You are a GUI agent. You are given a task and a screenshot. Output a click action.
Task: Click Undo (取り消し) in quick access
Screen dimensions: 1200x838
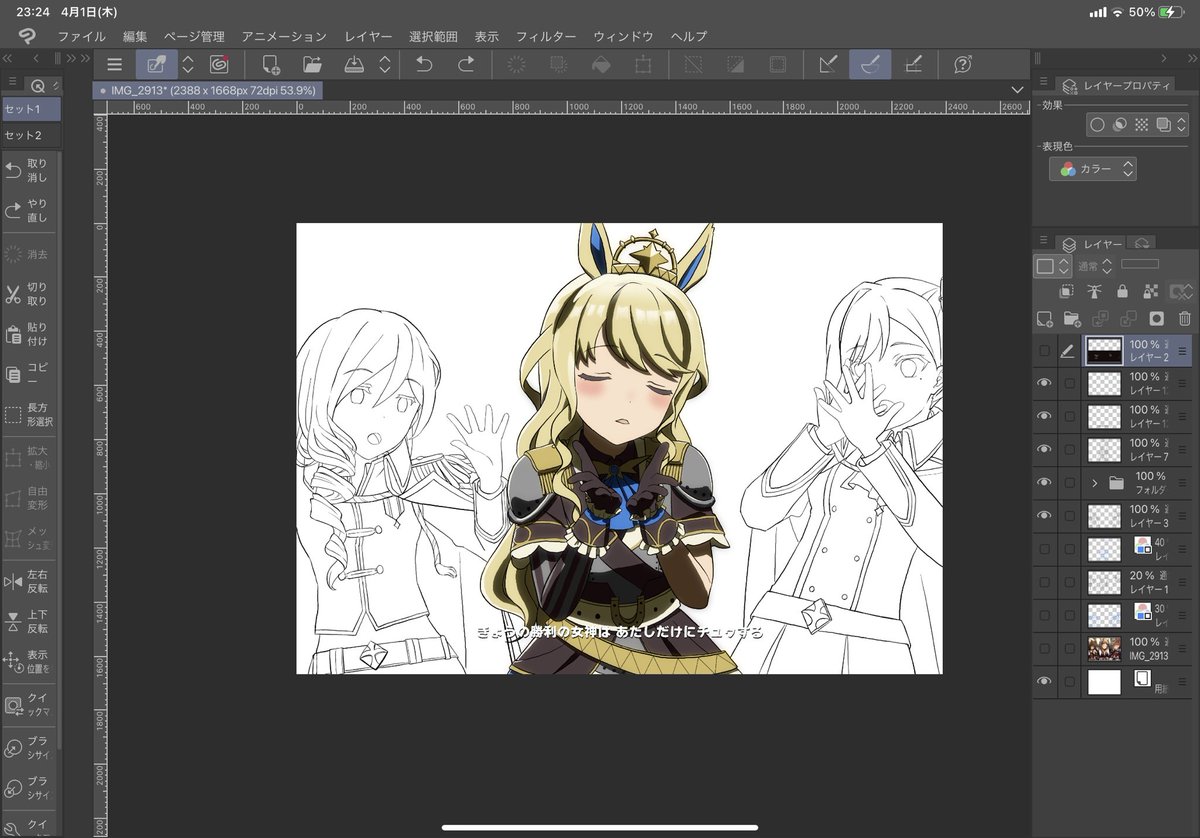28,170
